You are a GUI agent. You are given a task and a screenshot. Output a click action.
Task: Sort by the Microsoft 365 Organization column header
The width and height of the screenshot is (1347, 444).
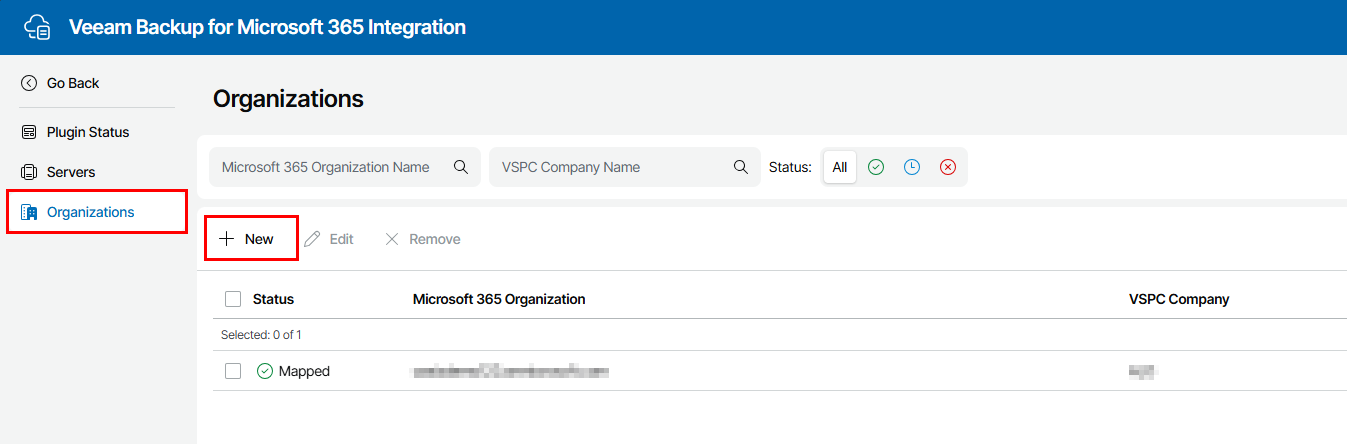coord(499,299)
